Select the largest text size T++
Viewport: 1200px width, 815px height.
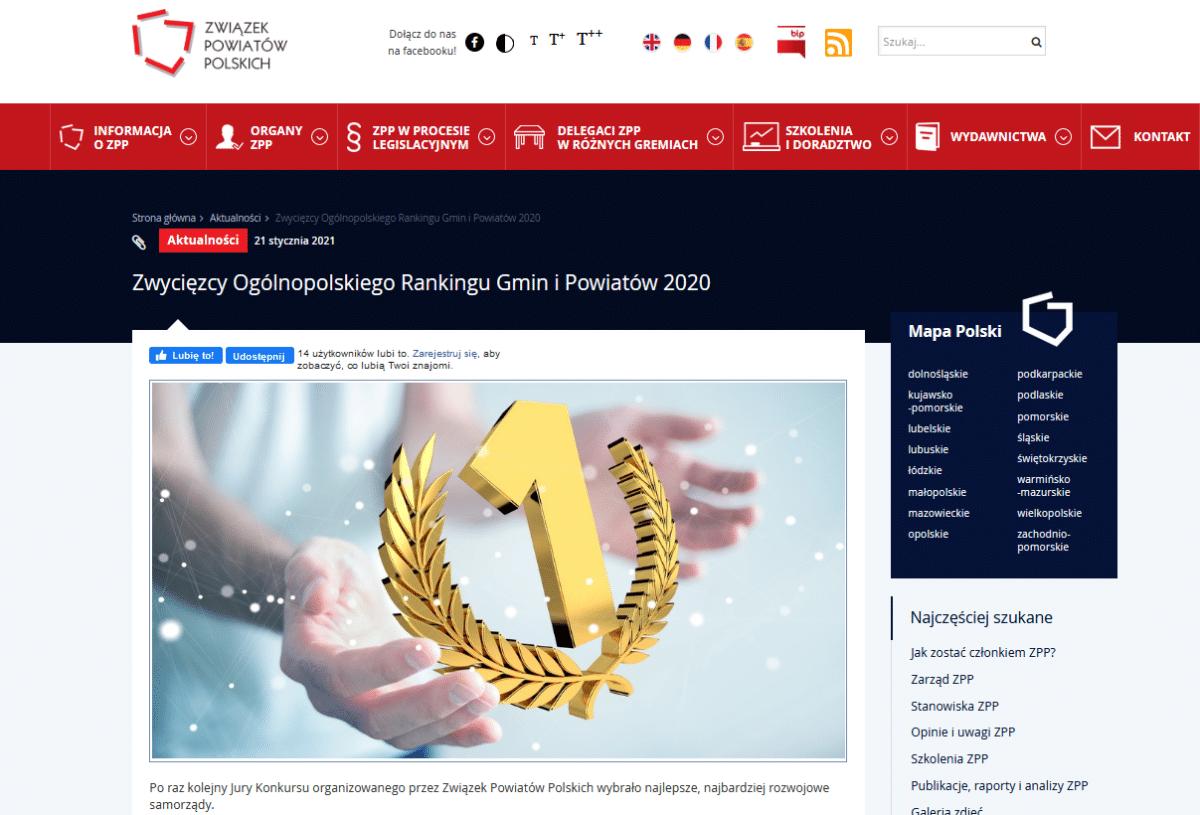(x=589, y=39)
